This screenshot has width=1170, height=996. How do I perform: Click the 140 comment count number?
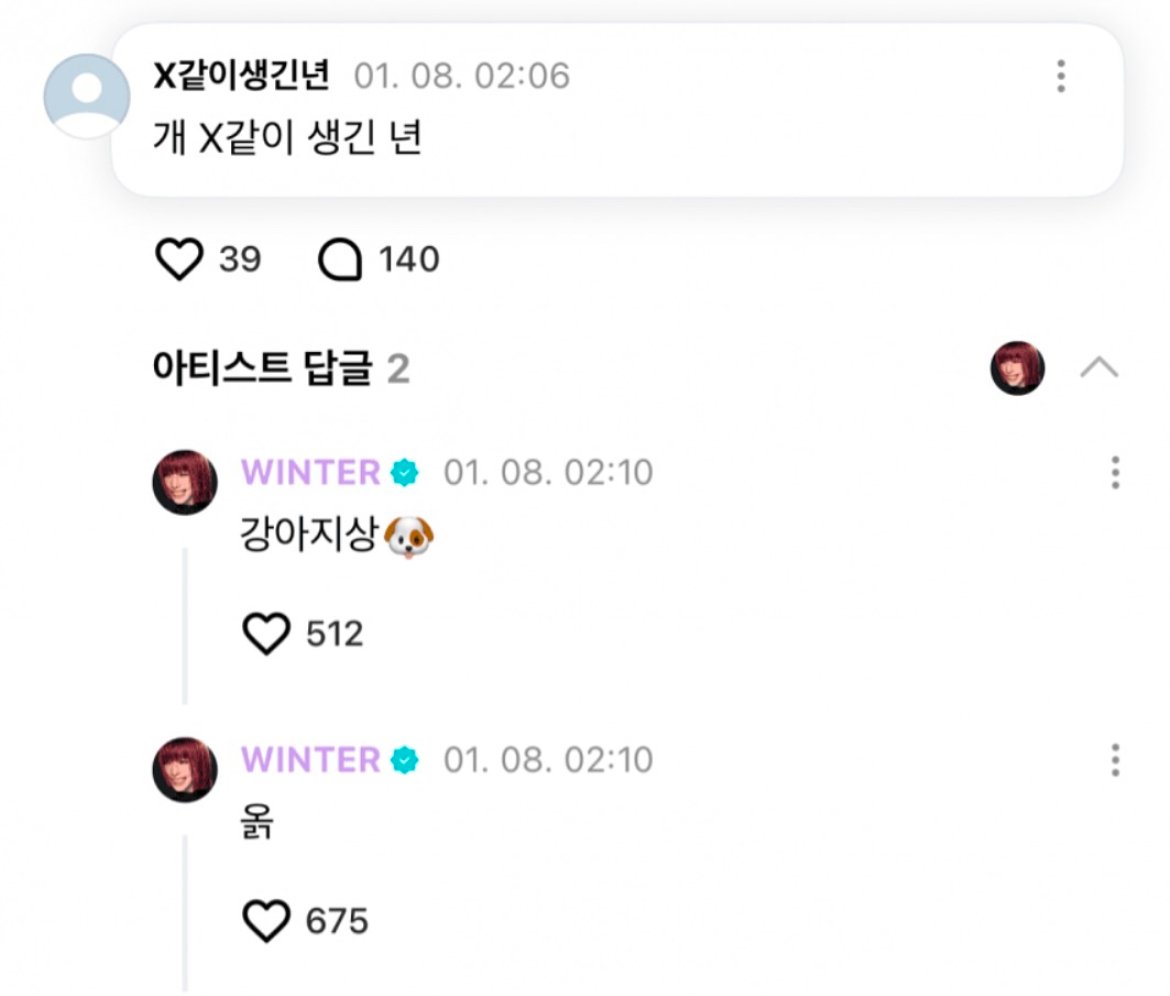[409, 260]
